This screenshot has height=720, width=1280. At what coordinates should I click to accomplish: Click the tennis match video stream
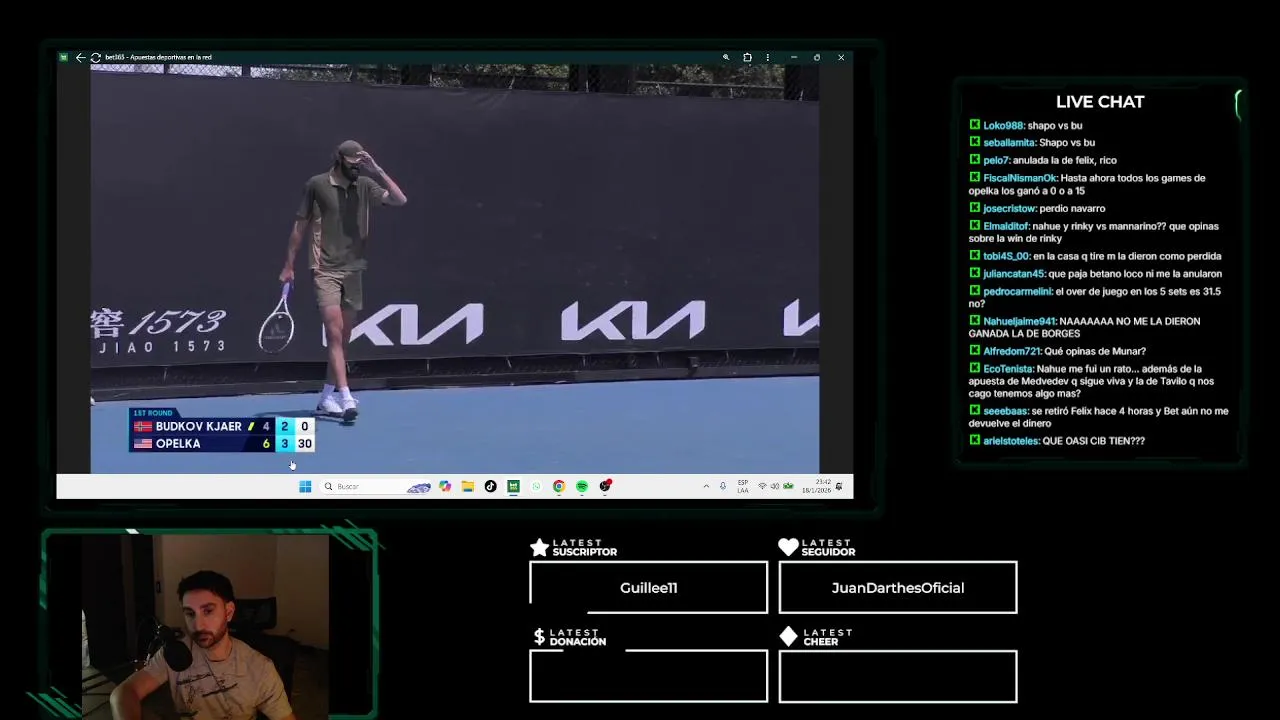[455, 268]
